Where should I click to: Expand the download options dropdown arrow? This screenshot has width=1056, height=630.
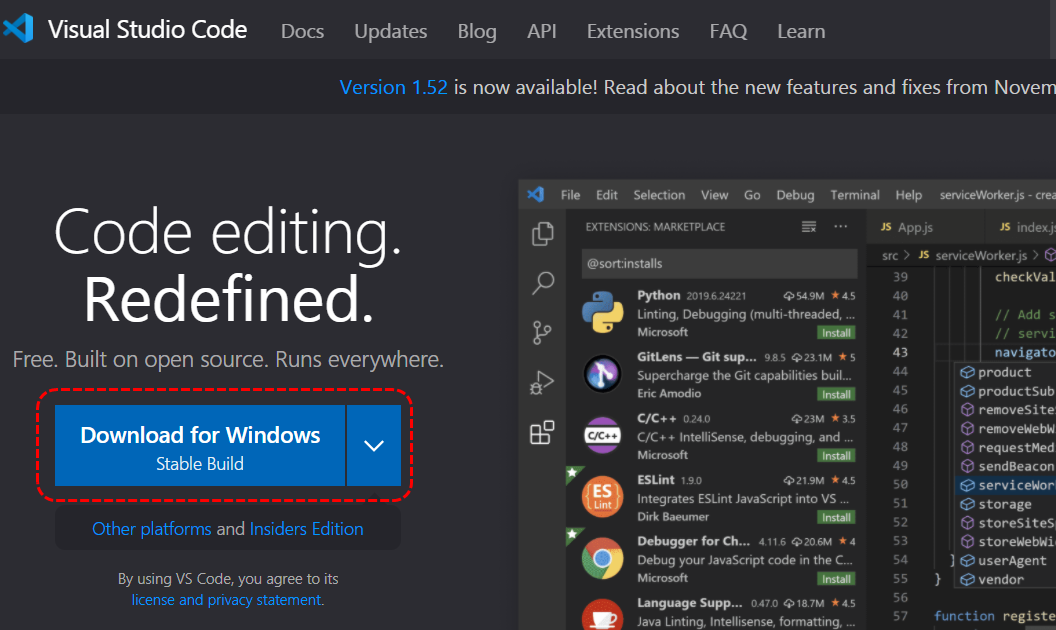point(374,445)
